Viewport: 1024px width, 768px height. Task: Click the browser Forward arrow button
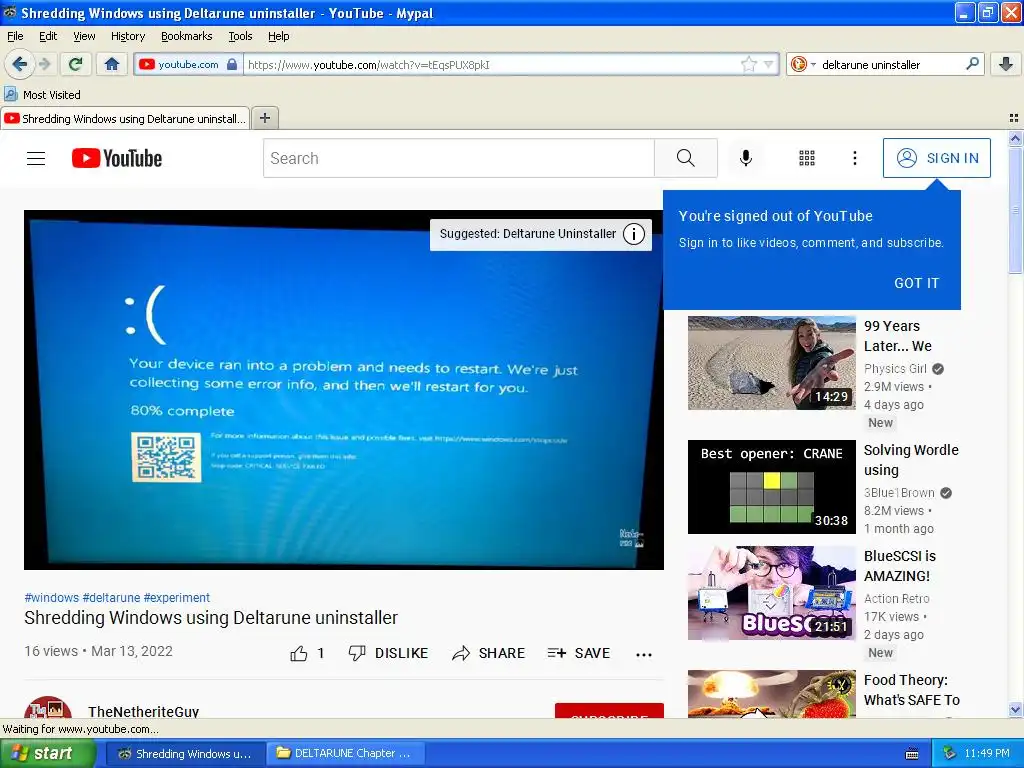(x=44, y=64)
